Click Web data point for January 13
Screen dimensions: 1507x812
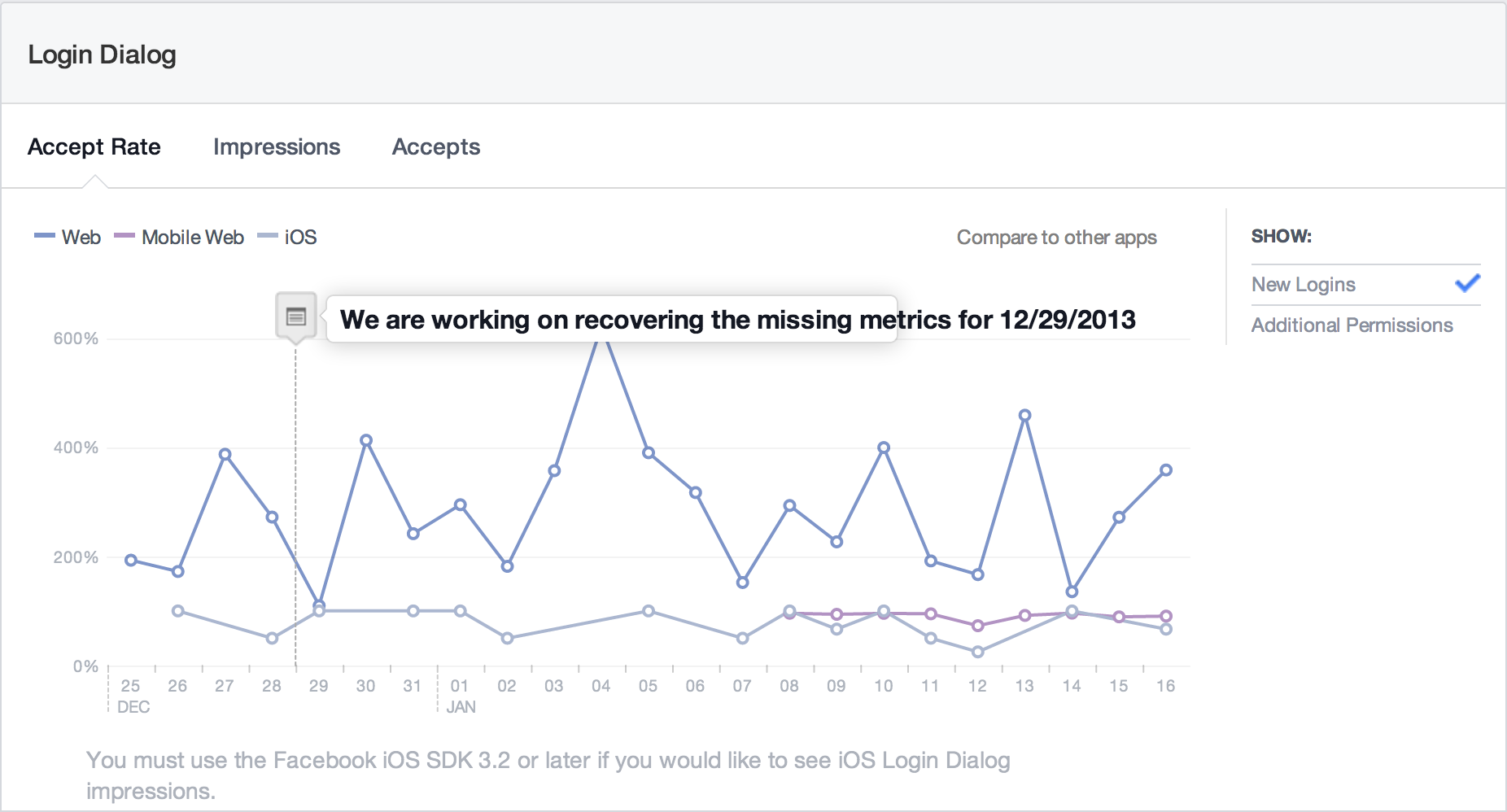pyautogui.click(x=1024, y=416)
